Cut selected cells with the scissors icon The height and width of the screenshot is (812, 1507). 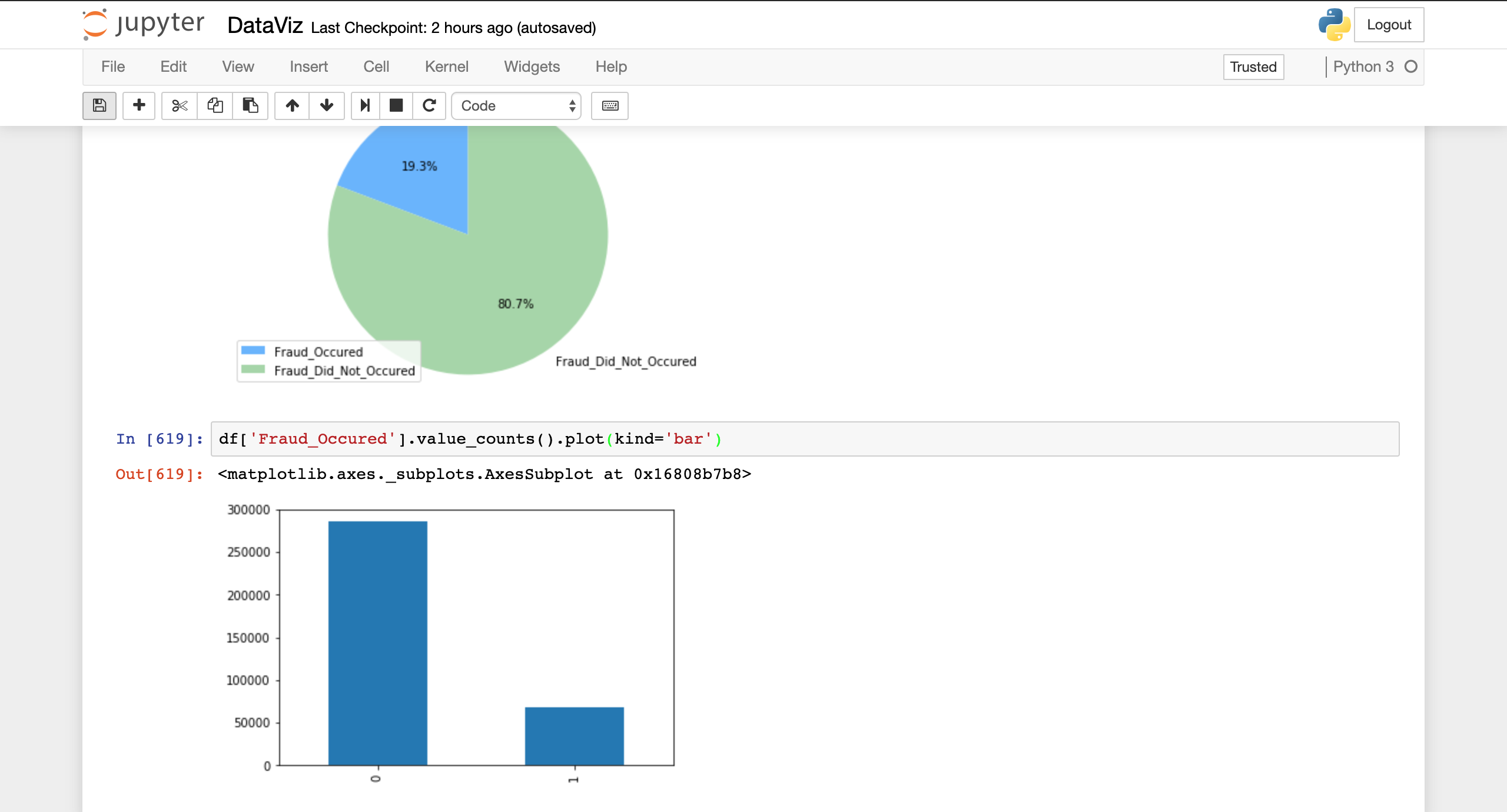click(x=180, y=105)
